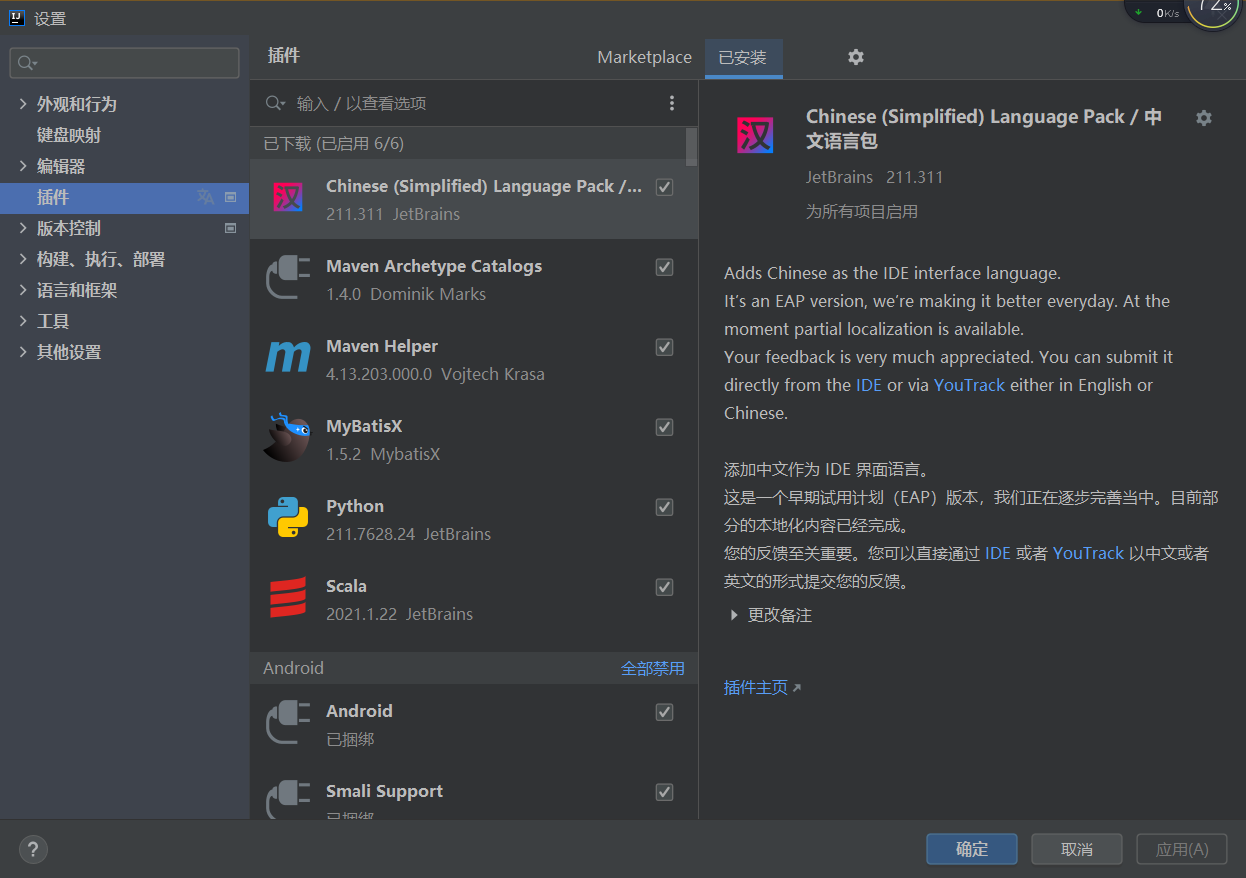1246x878 pixels.
Task: Switch to the 已安装 tab
Action: tap(743, 57)
